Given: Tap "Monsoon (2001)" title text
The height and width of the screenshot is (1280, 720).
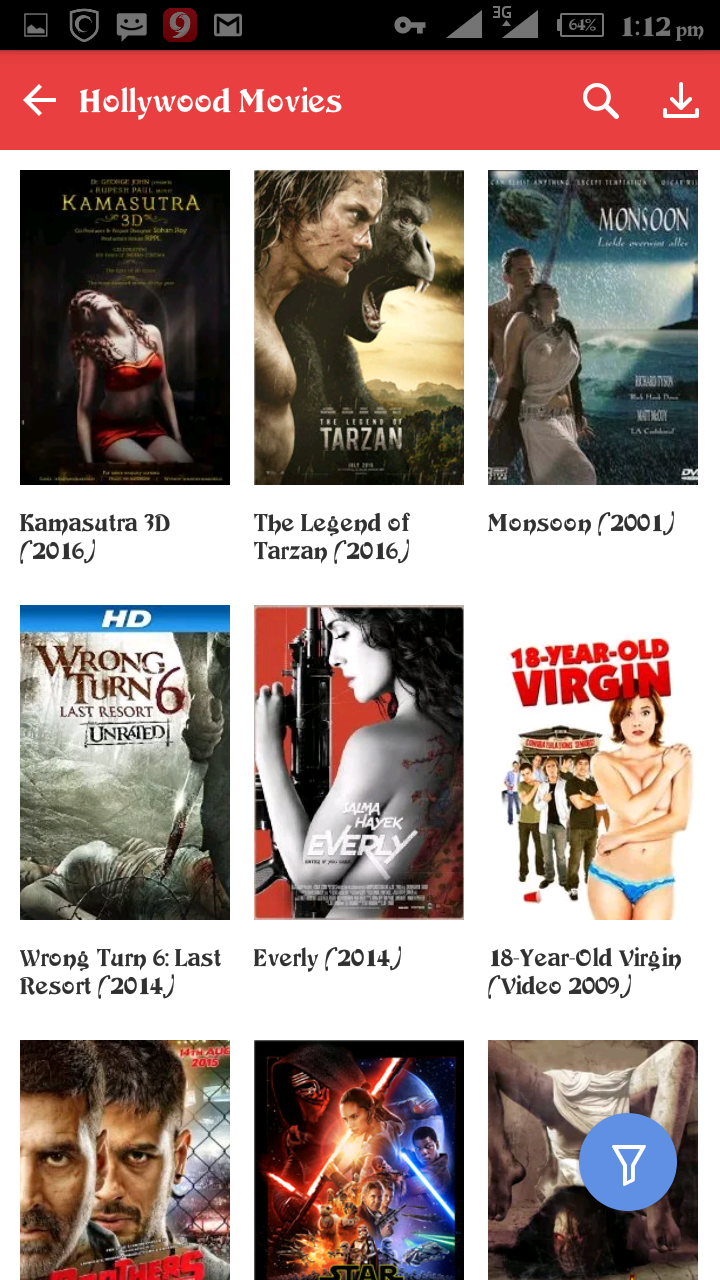Looking at the screenshot, I should click(581, 524).
